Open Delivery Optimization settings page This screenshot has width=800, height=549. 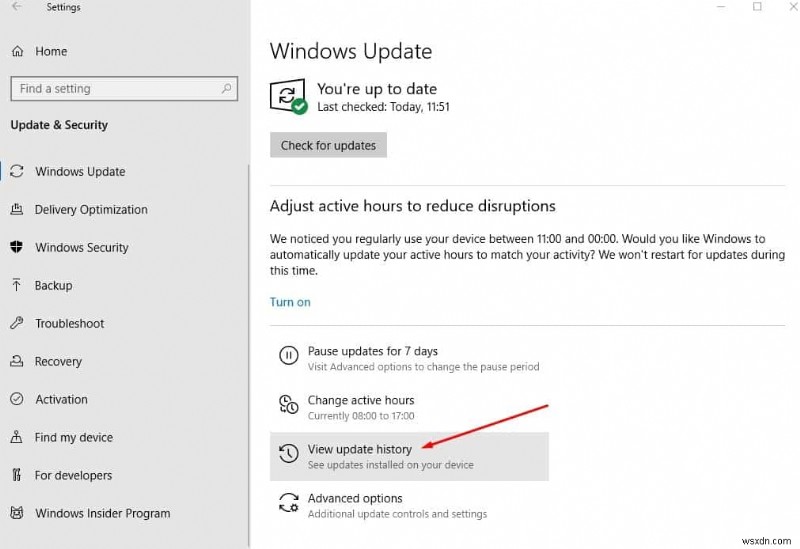[x=91, y=209]
